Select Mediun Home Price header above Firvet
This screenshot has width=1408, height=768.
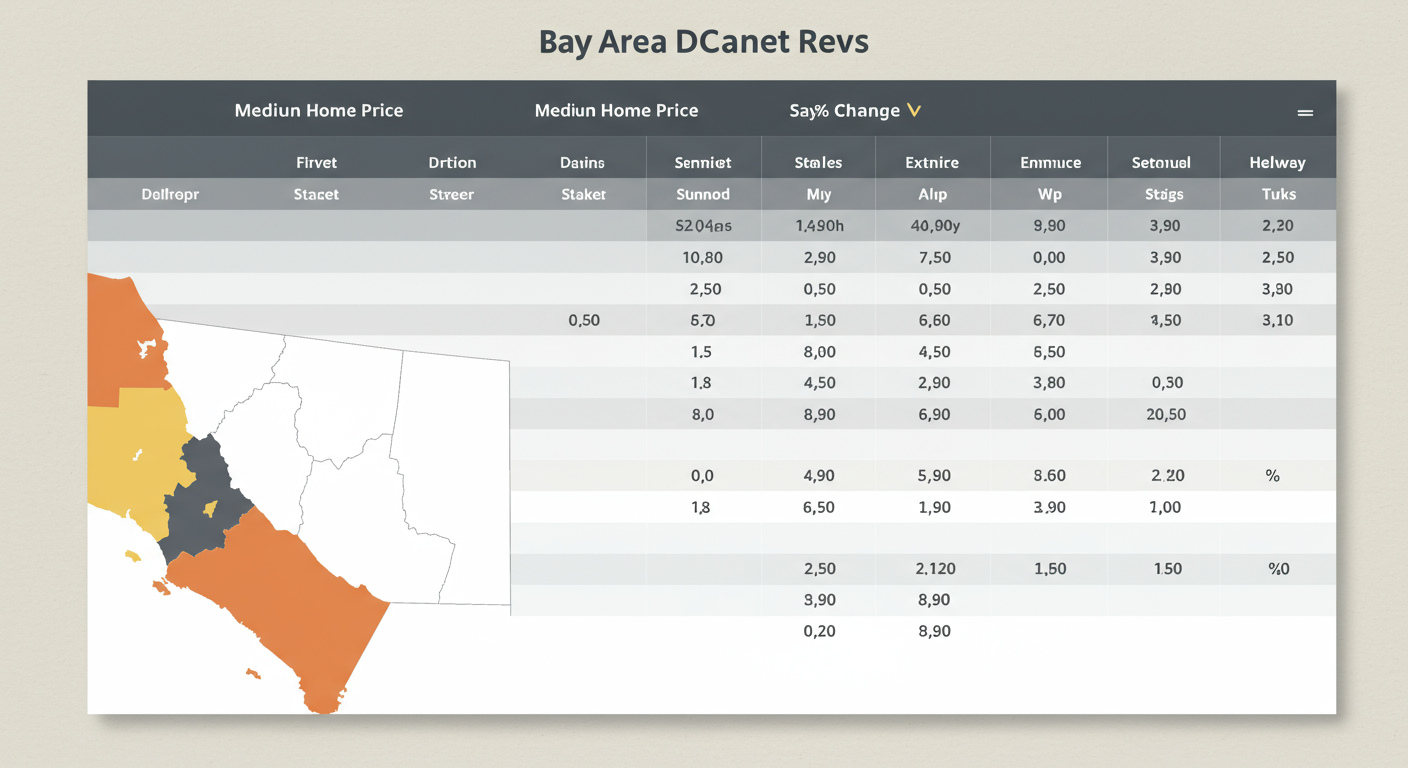click(x=318, y=110)
